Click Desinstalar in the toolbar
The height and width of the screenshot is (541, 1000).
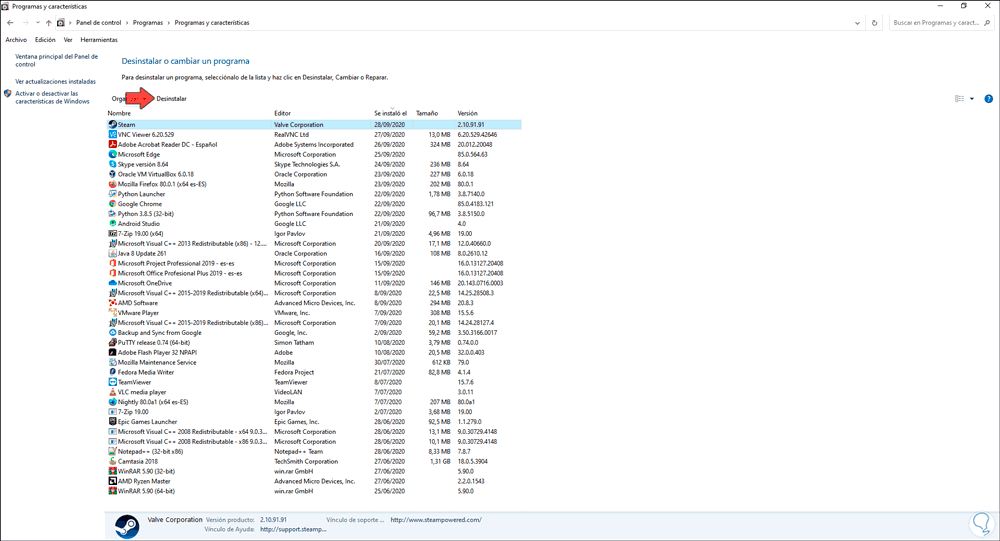pyautogui.click(x=172, y=99)
